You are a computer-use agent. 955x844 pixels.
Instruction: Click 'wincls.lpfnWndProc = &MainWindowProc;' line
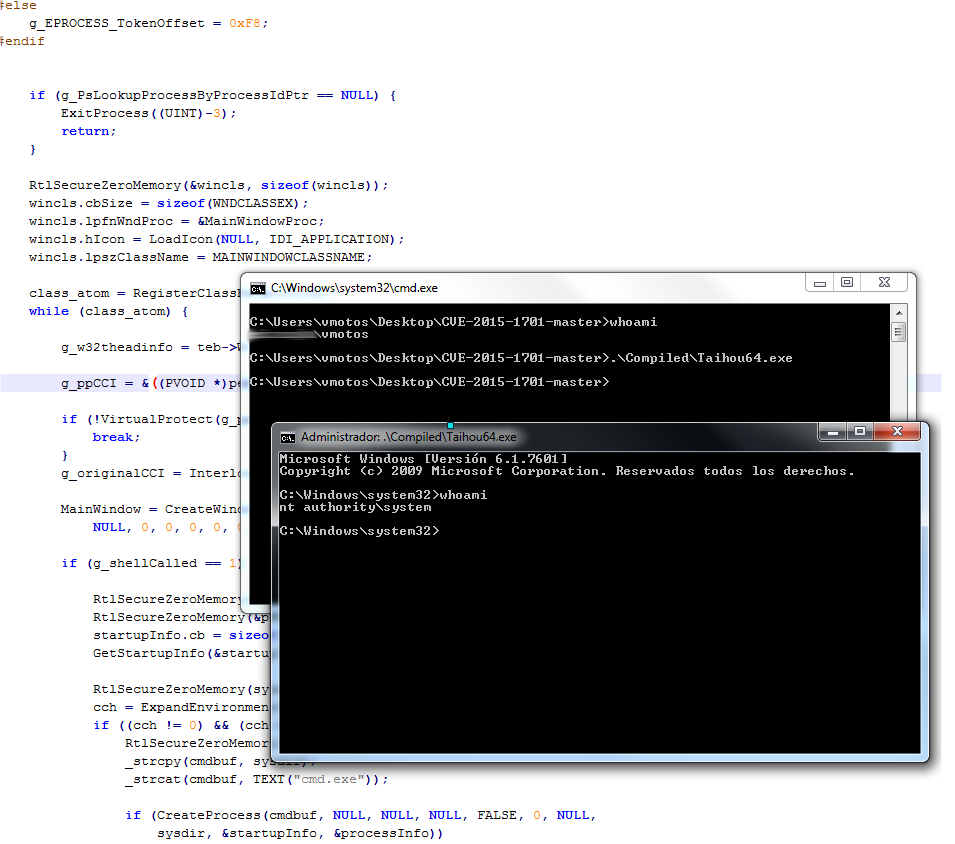click(x=177, y=222)
